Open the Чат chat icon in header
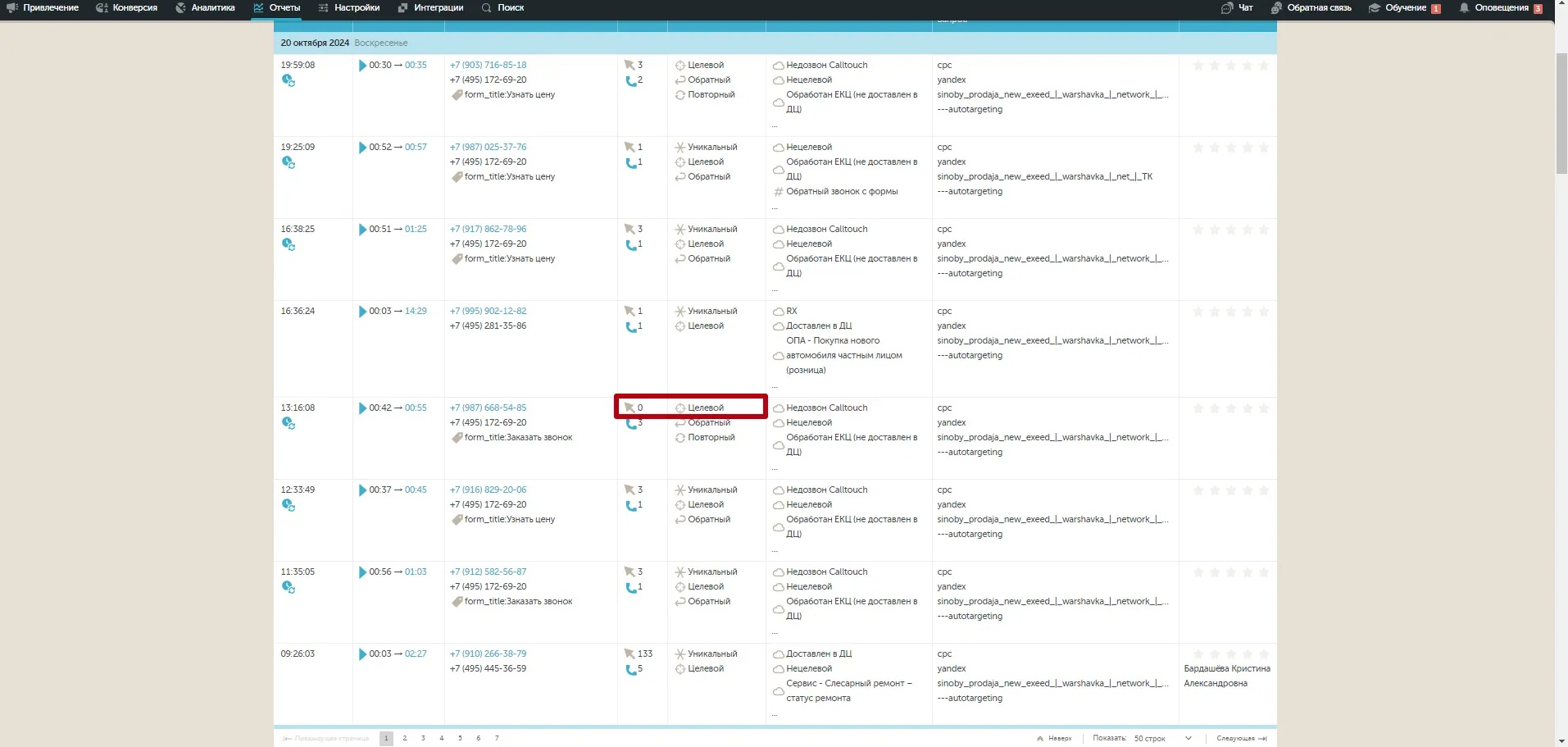This screenshot has width=1568, height=747. pyautogui.click(x=1227, y=8)
